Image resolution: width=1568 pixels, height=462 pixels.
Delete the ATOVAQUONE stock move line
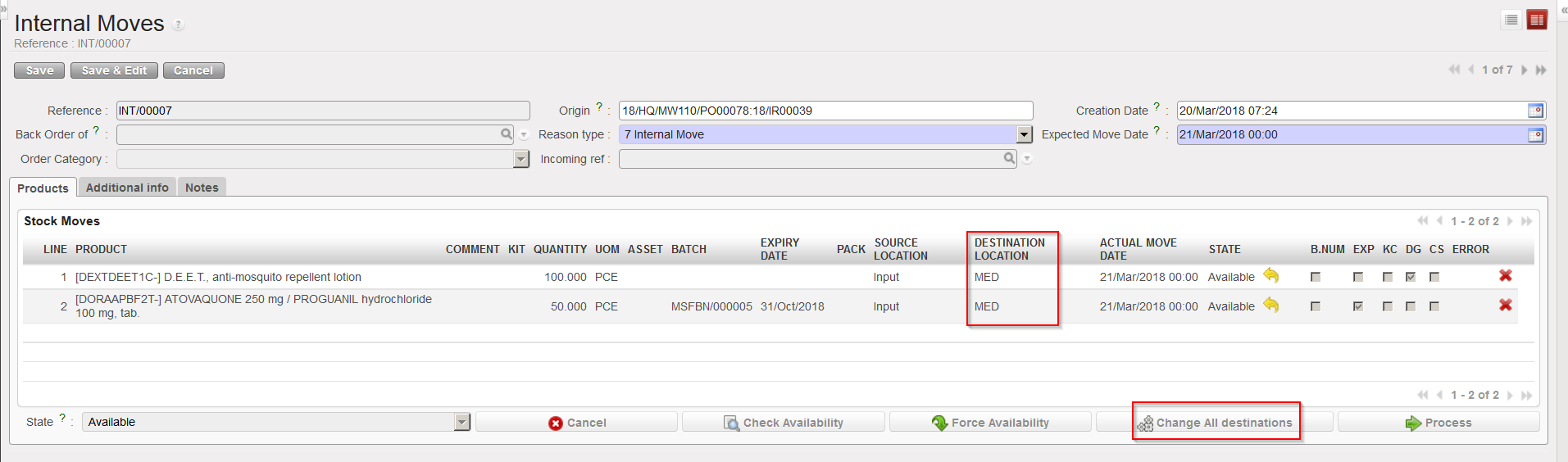coord(1506,305)
